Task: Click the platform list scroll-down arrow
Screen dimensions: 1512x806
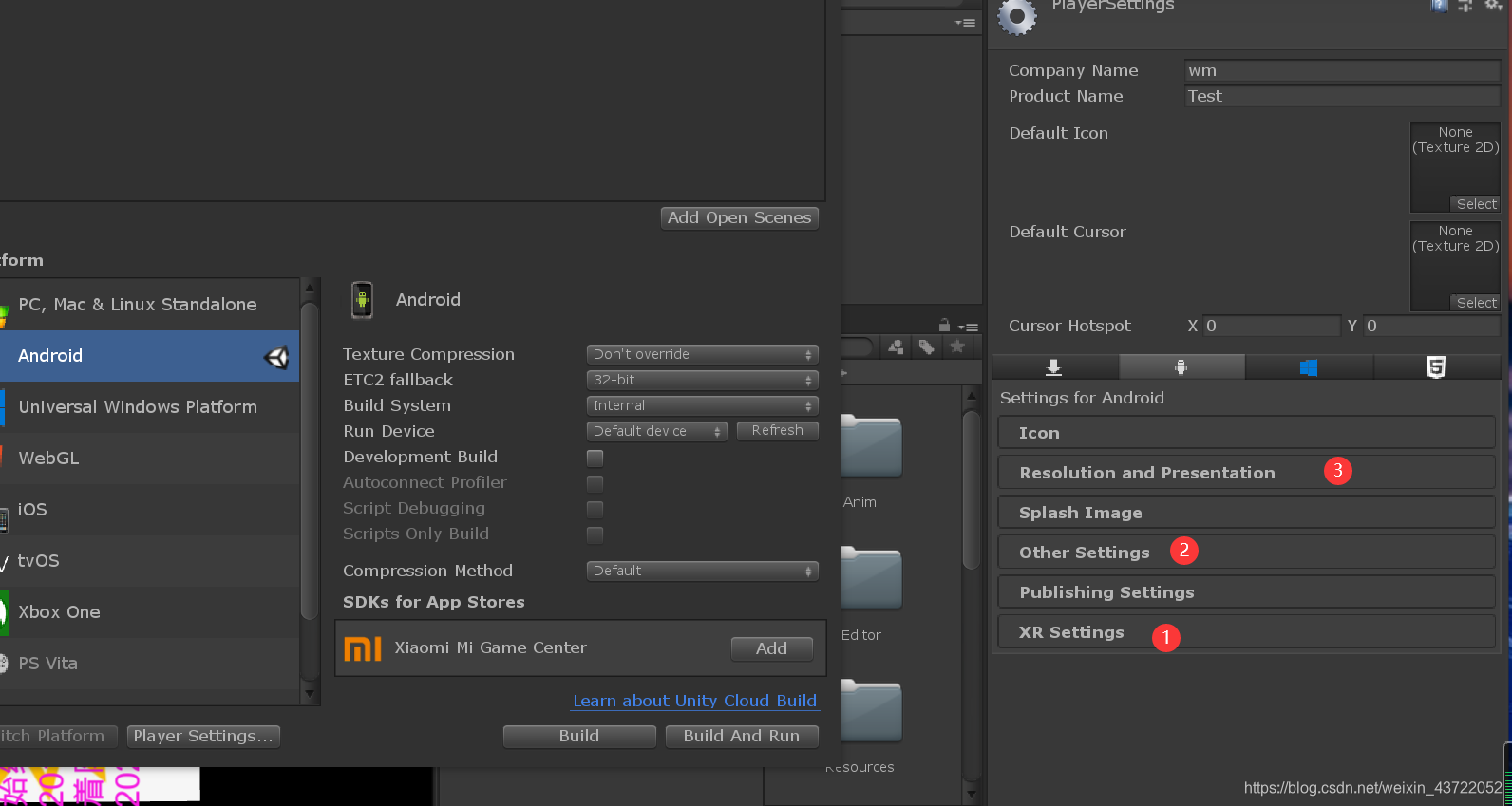Action: pos(309,695)
